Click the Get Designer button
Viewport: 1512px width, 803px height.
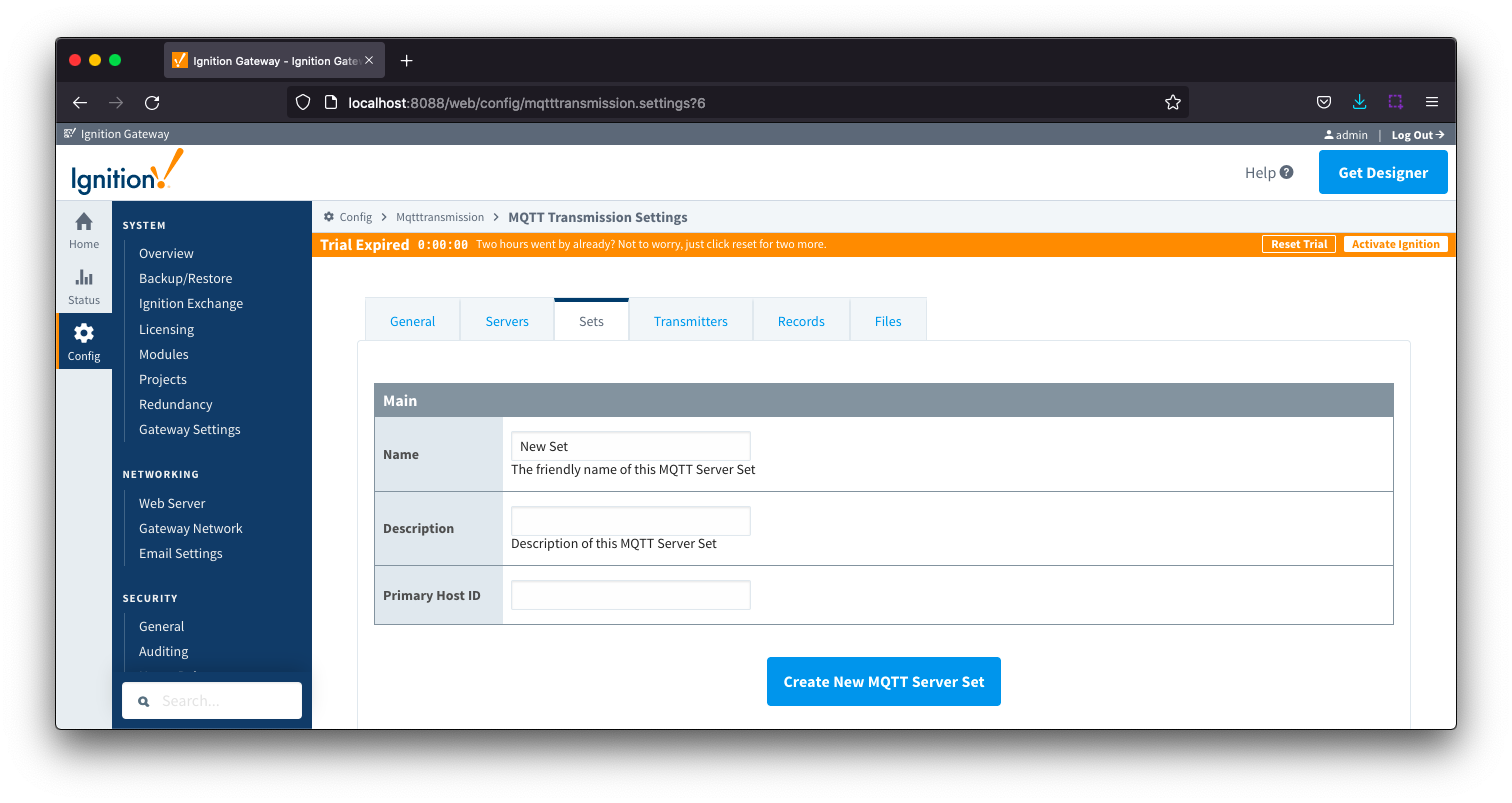(1383, 172)
